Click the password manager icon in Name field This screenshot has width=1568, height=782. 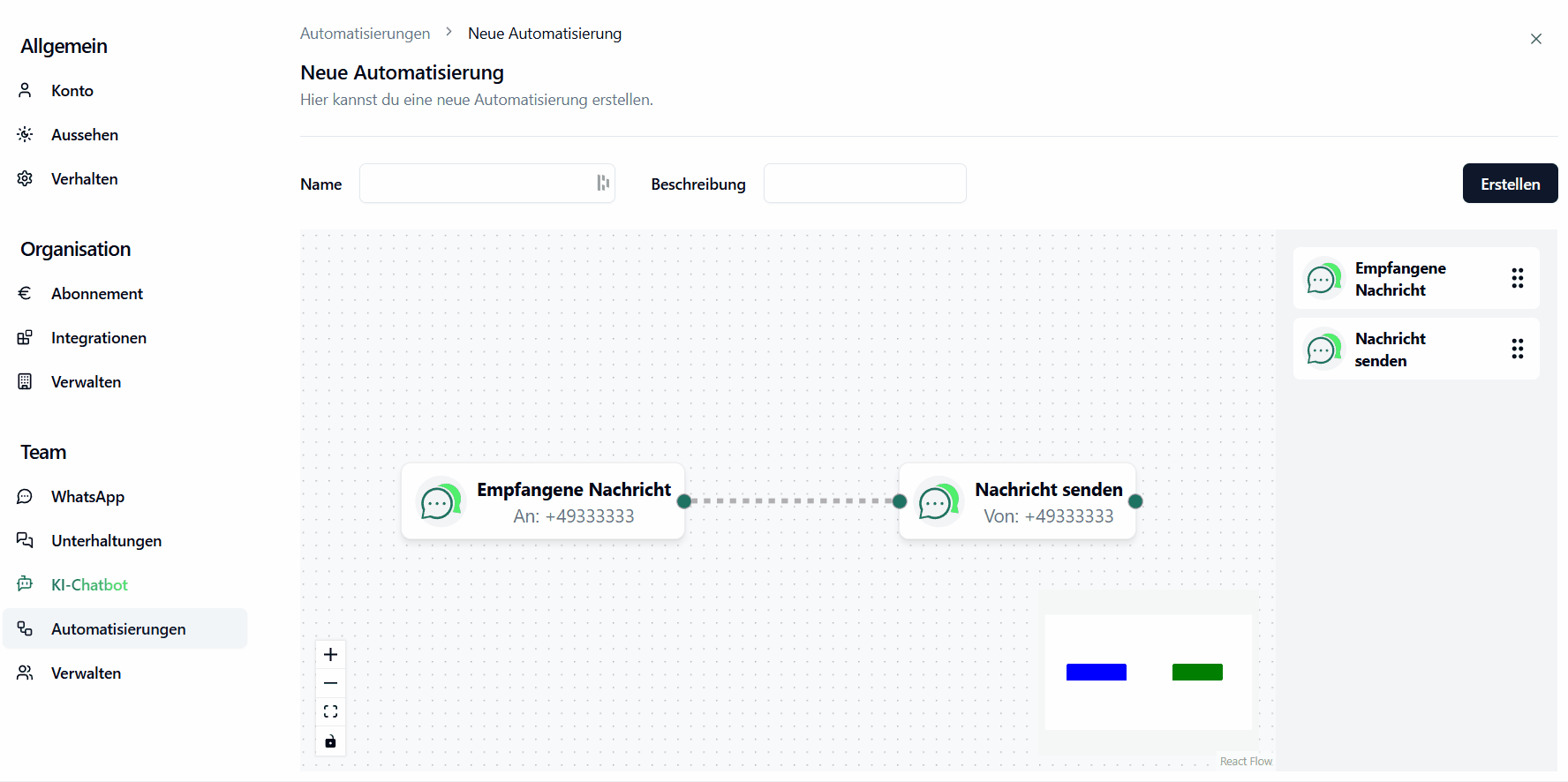603,183
